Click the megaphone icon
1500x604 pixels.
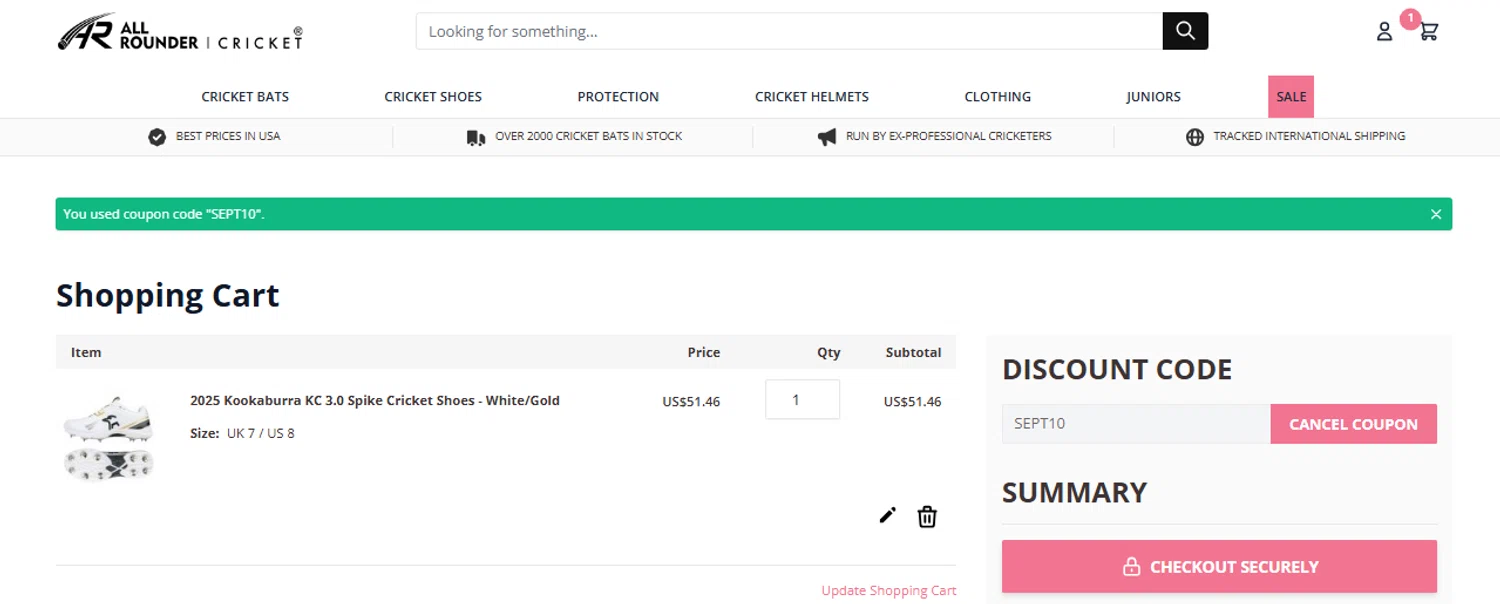[827, 137]
